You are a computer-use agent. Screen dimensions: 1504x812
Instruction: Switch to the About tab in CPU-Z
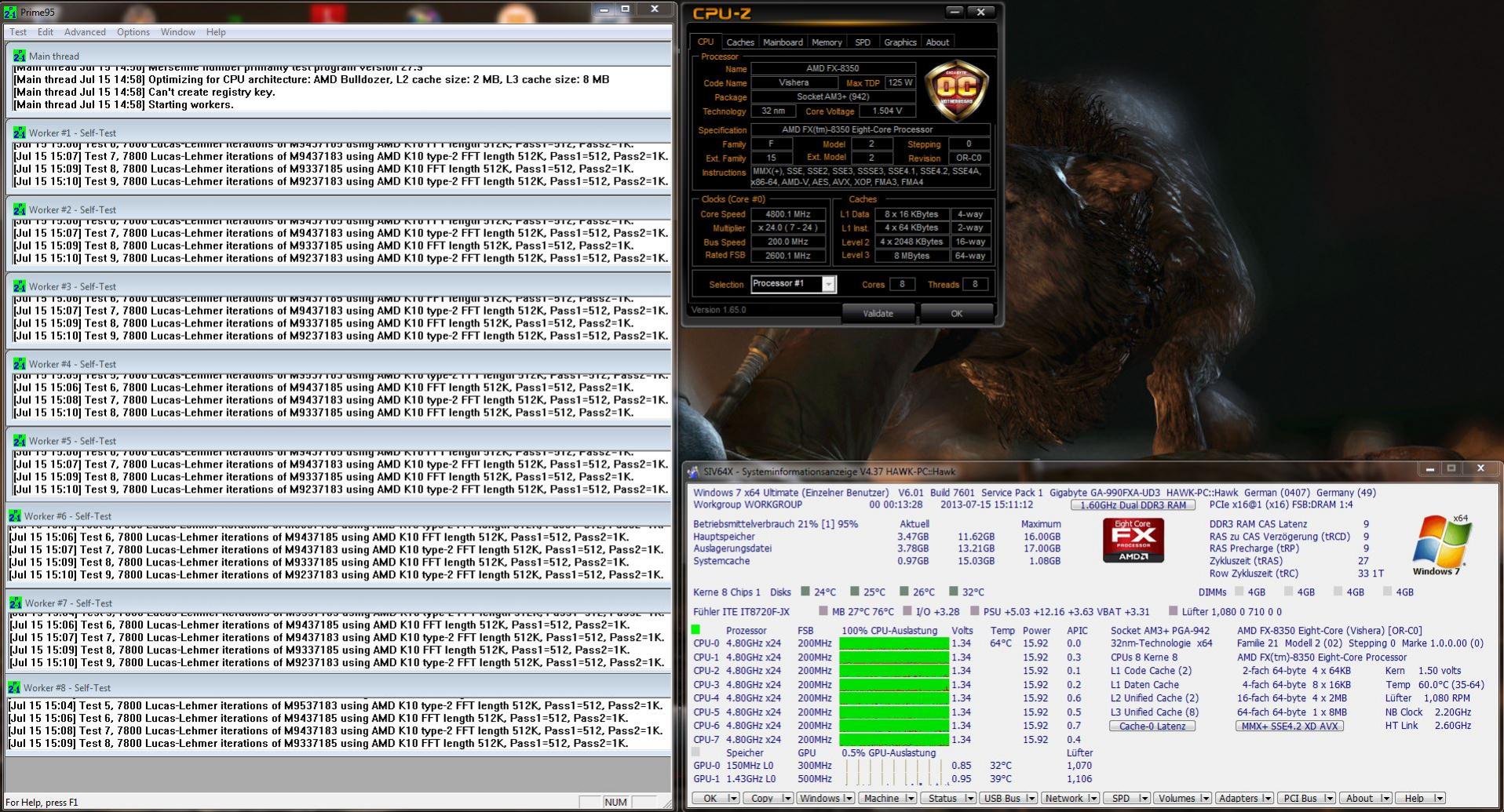937,42
